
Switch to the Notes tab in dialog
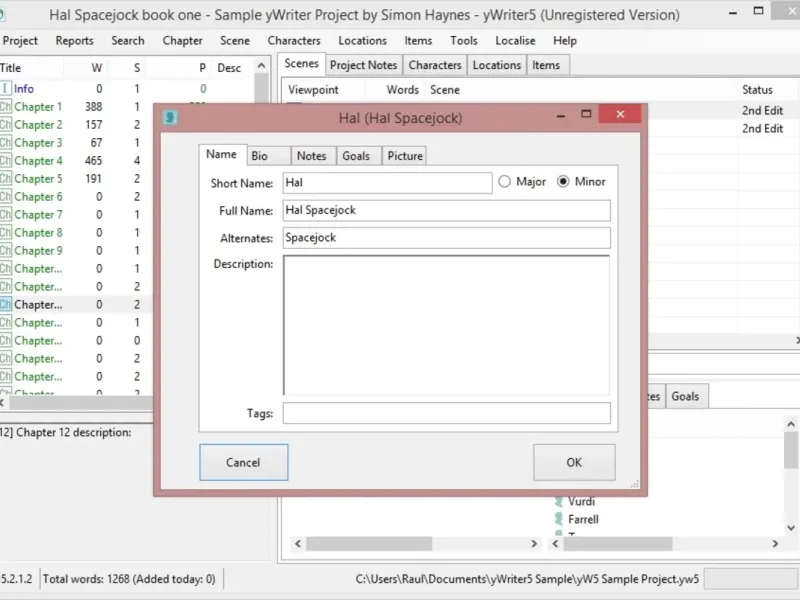point(312,156)
